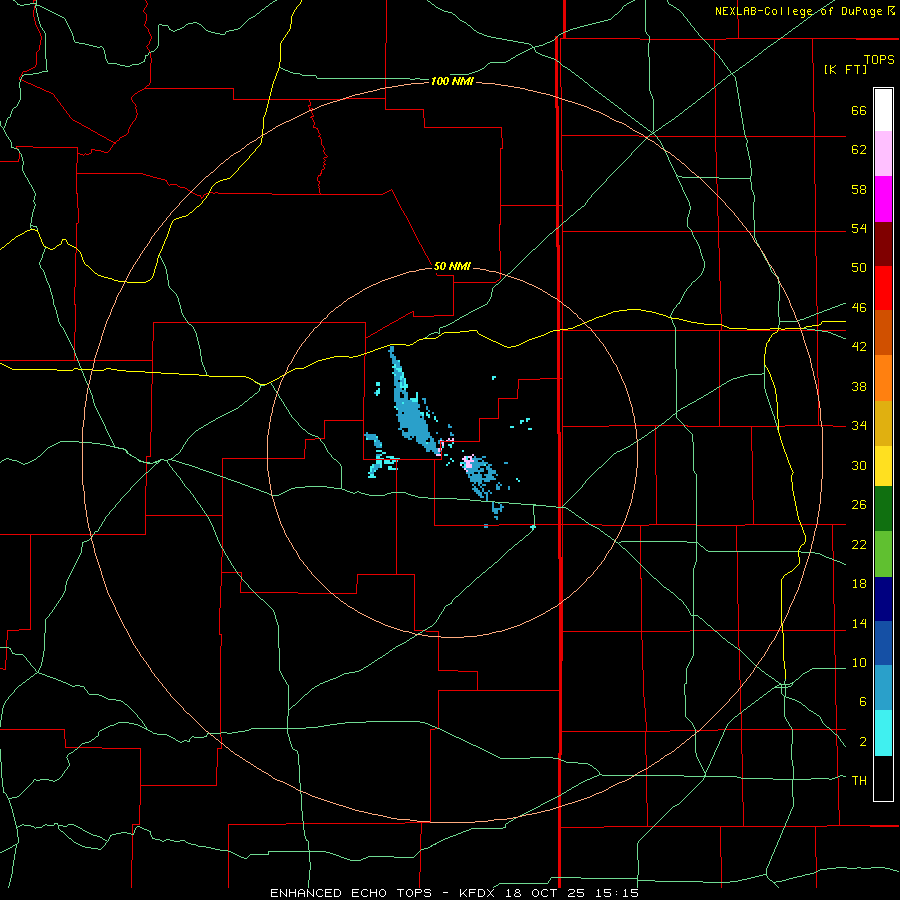Click the 'ENHANCED ECHO TOPS' title text
The height and width of the screenshot is (900, 900).
click(x=351, y=893)
